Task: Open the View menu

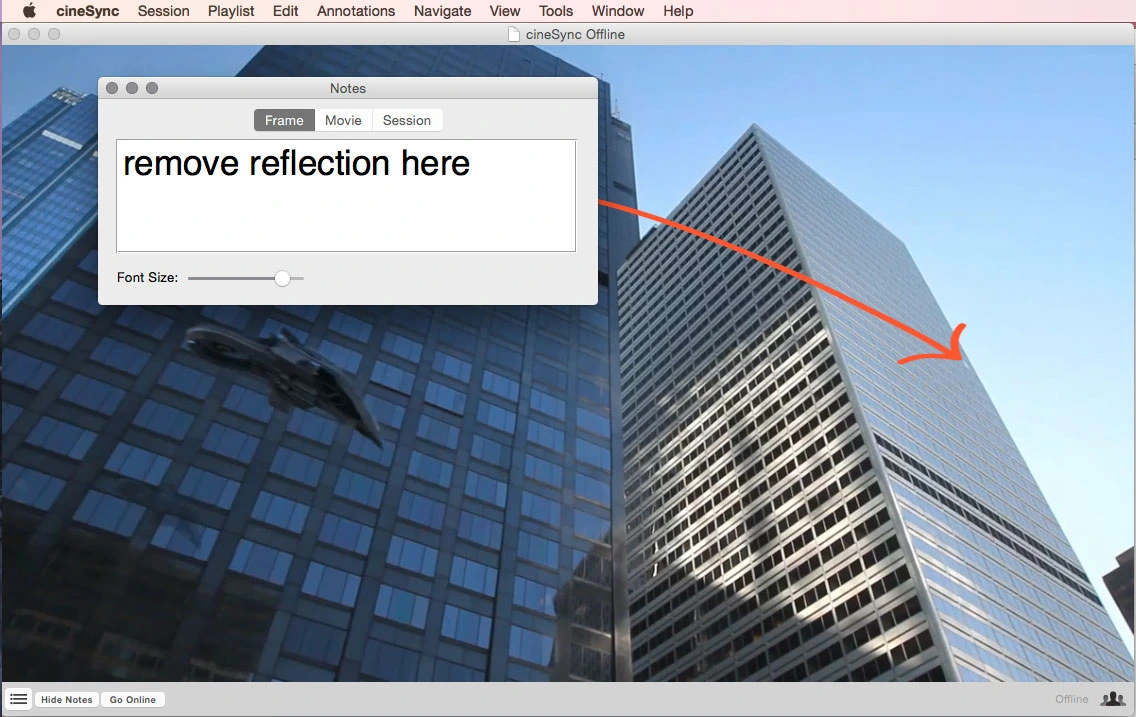Action: coord(504,11)
